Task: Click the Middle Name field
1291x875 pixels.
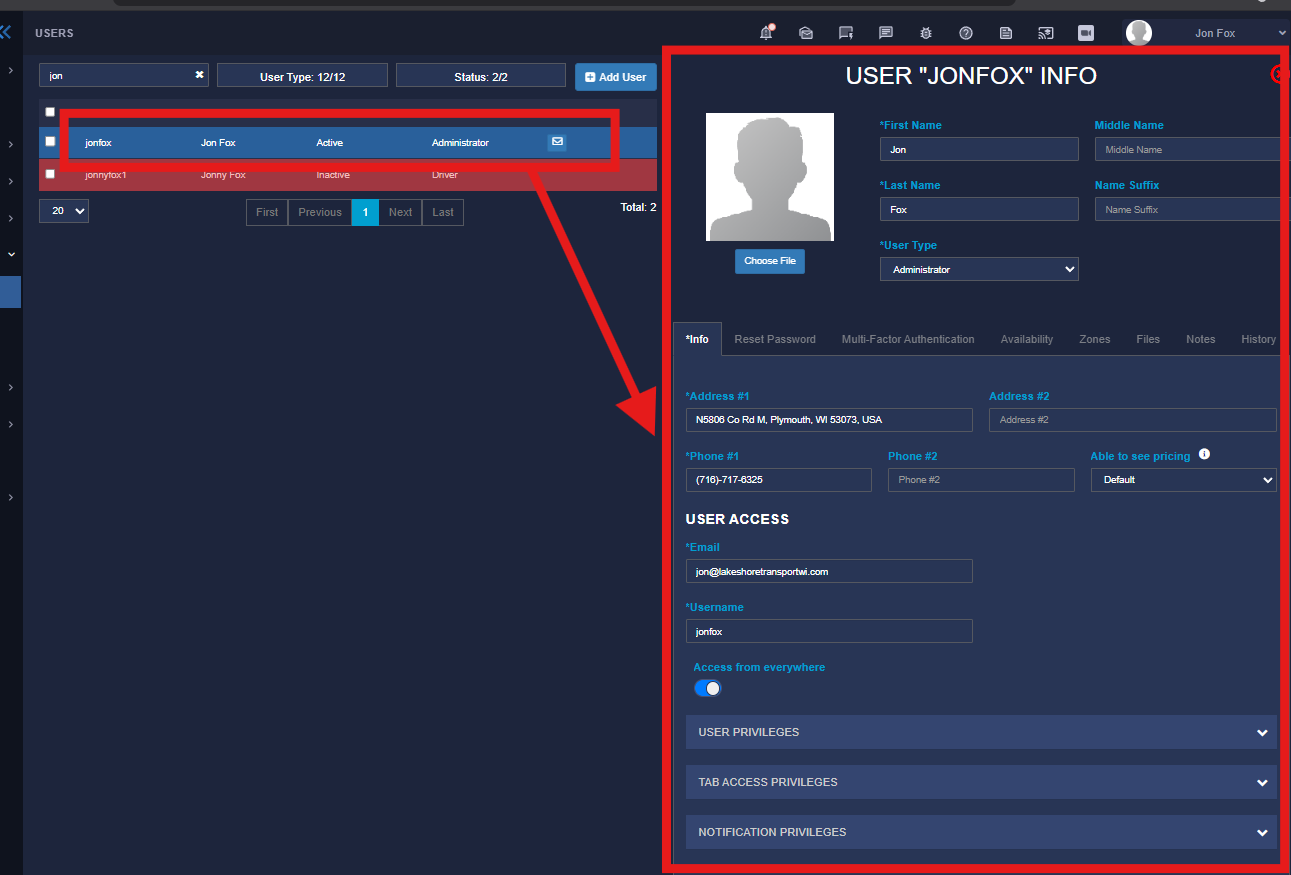Action: (1188, 149)
